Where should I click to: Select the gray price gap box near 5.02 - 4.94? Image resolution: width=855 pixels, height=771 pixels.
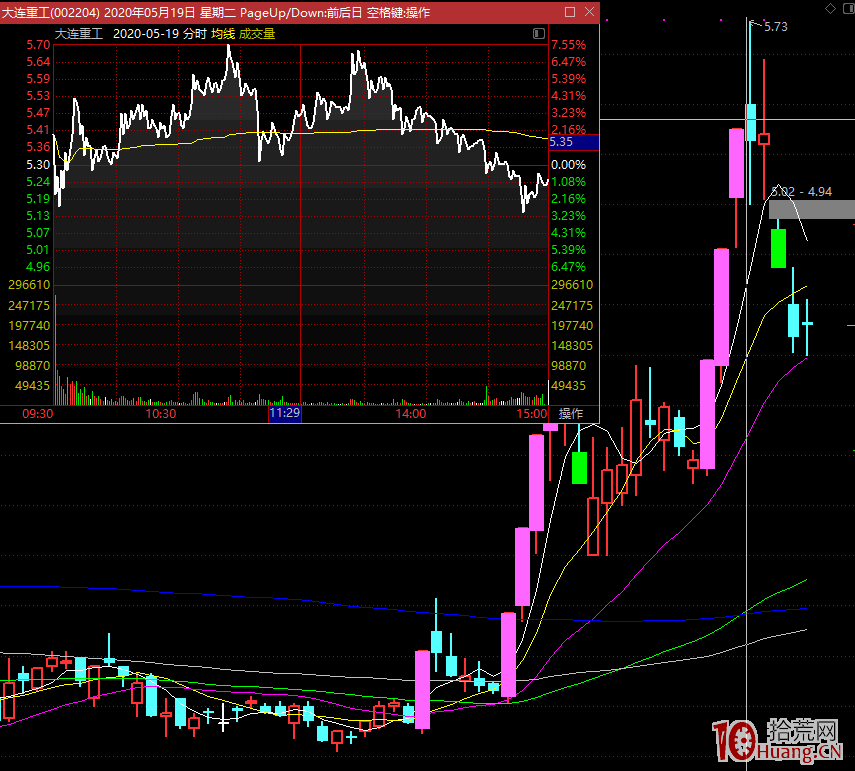[x=812, y=209]
